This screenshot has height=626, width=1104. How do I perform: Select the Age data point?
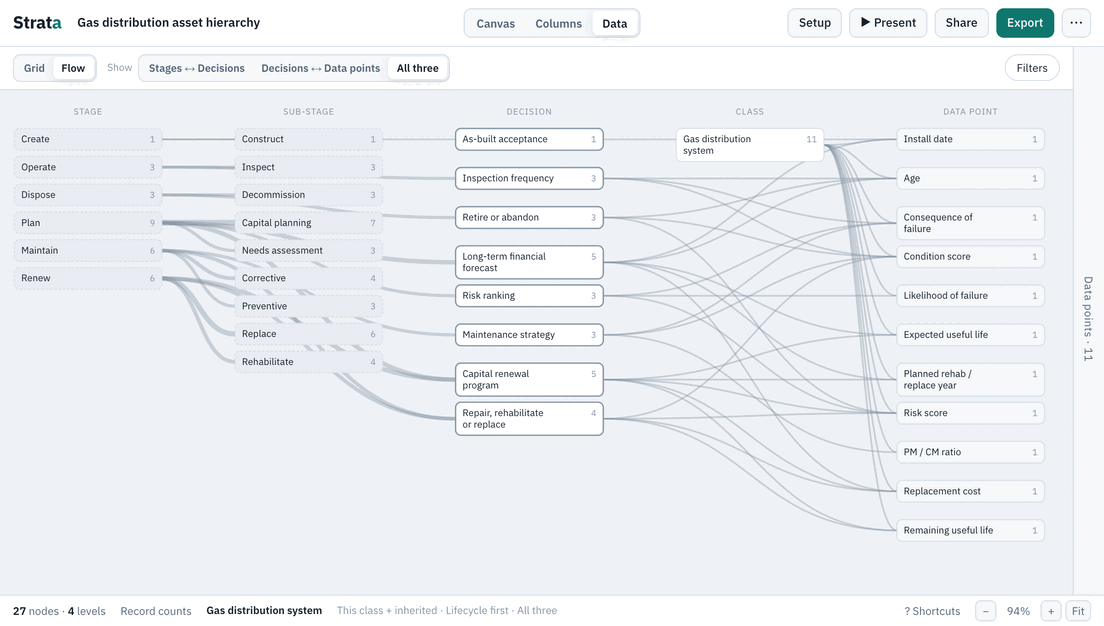(970, 178)
